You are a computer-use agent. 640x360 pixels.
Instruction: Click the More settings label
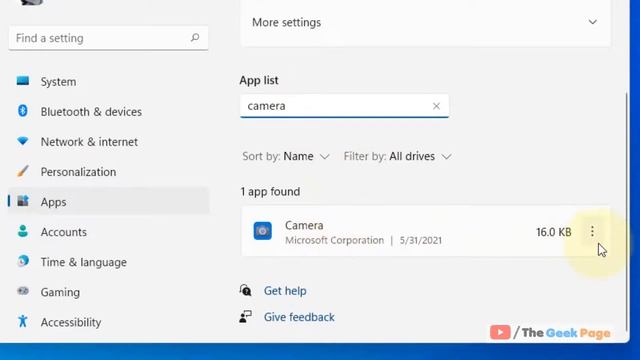coord(287,22)
